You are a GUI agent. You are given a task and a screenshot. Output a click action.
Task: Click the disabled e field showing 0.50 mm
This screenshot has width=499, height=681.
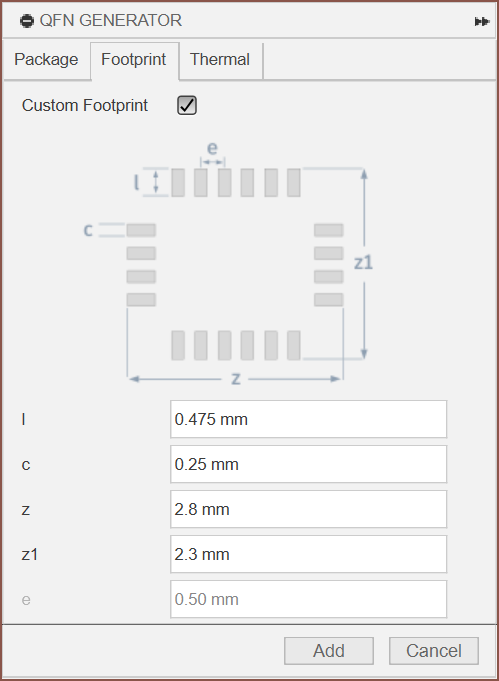tap(308, 599)
